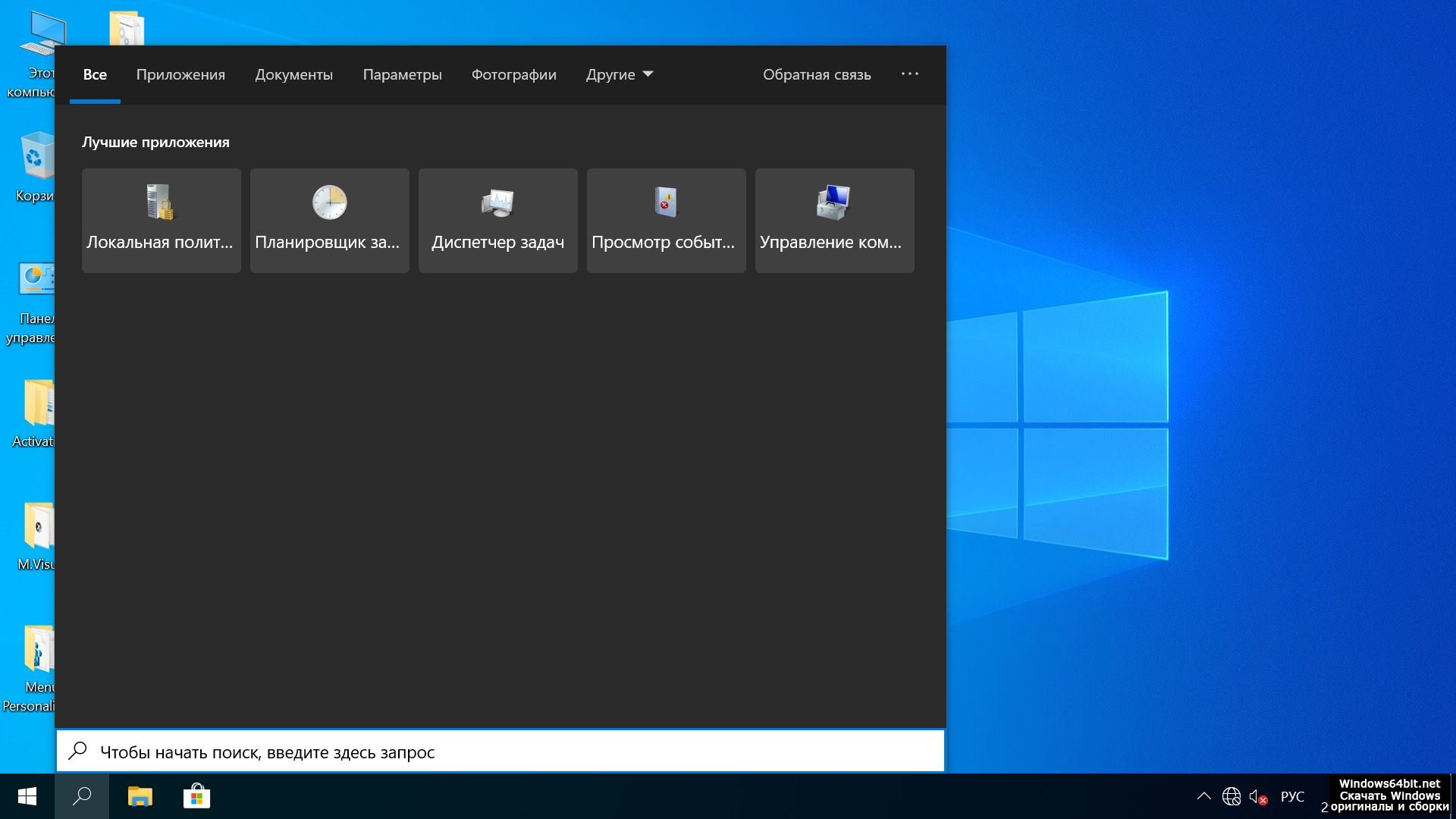The width and height of the screenshot is (1456, 819).
Task: Open Диспетчер задач app tile
Action: [x=497, y=220]
